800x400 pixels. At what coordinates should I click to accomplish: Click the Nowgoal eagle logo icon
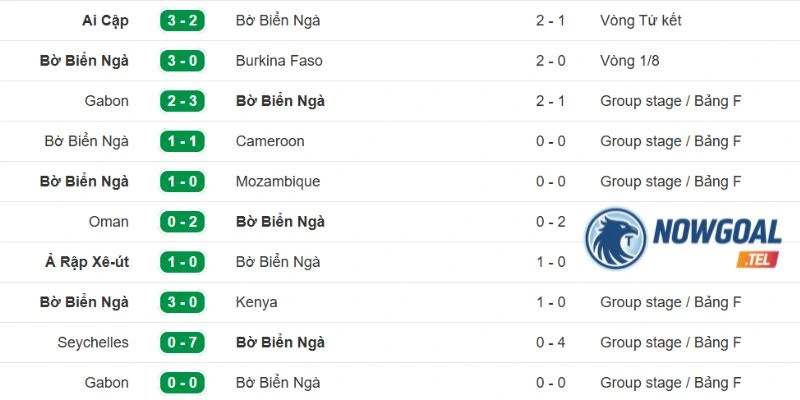615,238
